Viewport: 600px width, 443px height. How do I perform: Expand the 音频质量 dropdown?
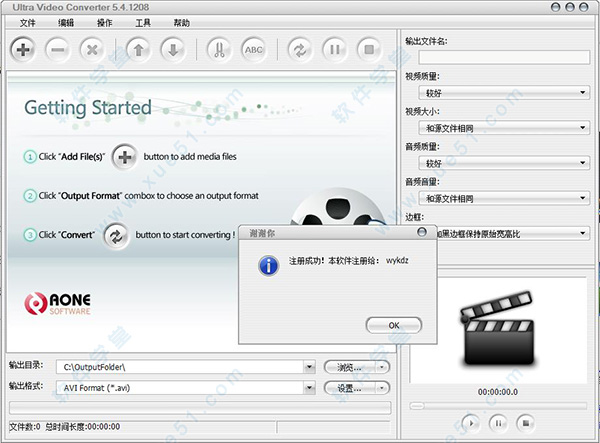[x=582, y=163]
